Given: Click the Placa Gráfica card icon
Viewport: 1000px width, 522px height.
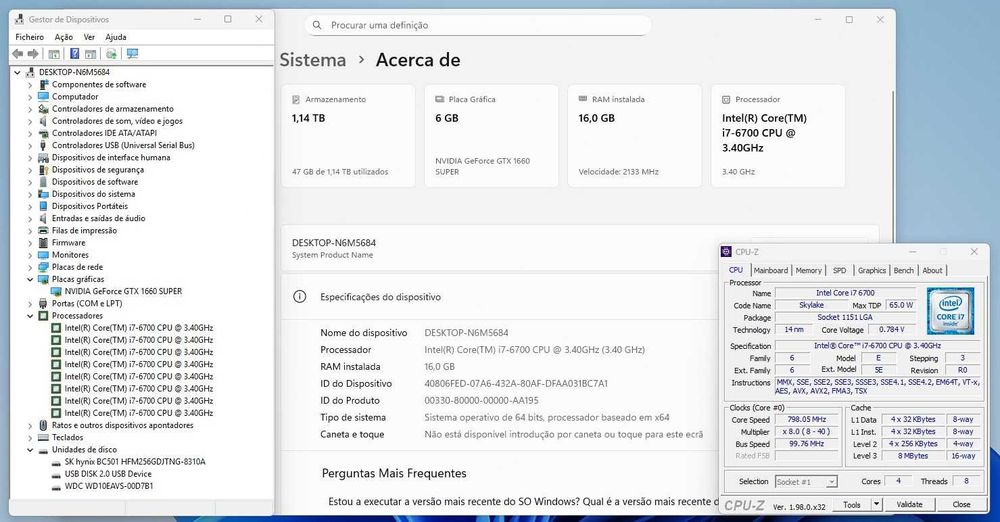Looking at the screenshot, I should point(439,100).
